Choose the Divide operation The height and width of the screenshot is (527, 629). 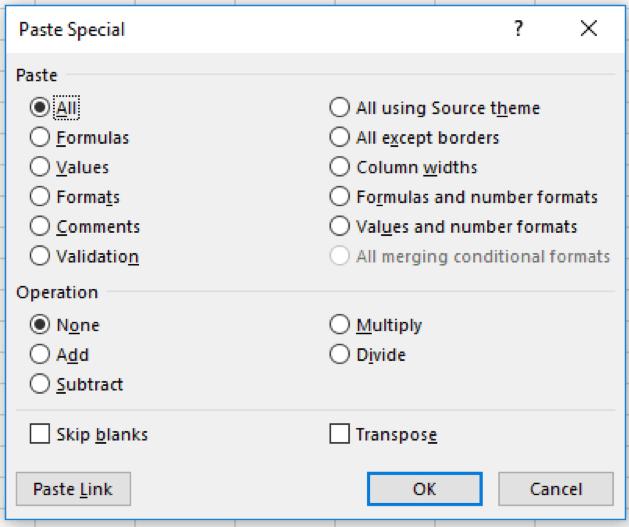pyautogui.click(x=340, y=354)
